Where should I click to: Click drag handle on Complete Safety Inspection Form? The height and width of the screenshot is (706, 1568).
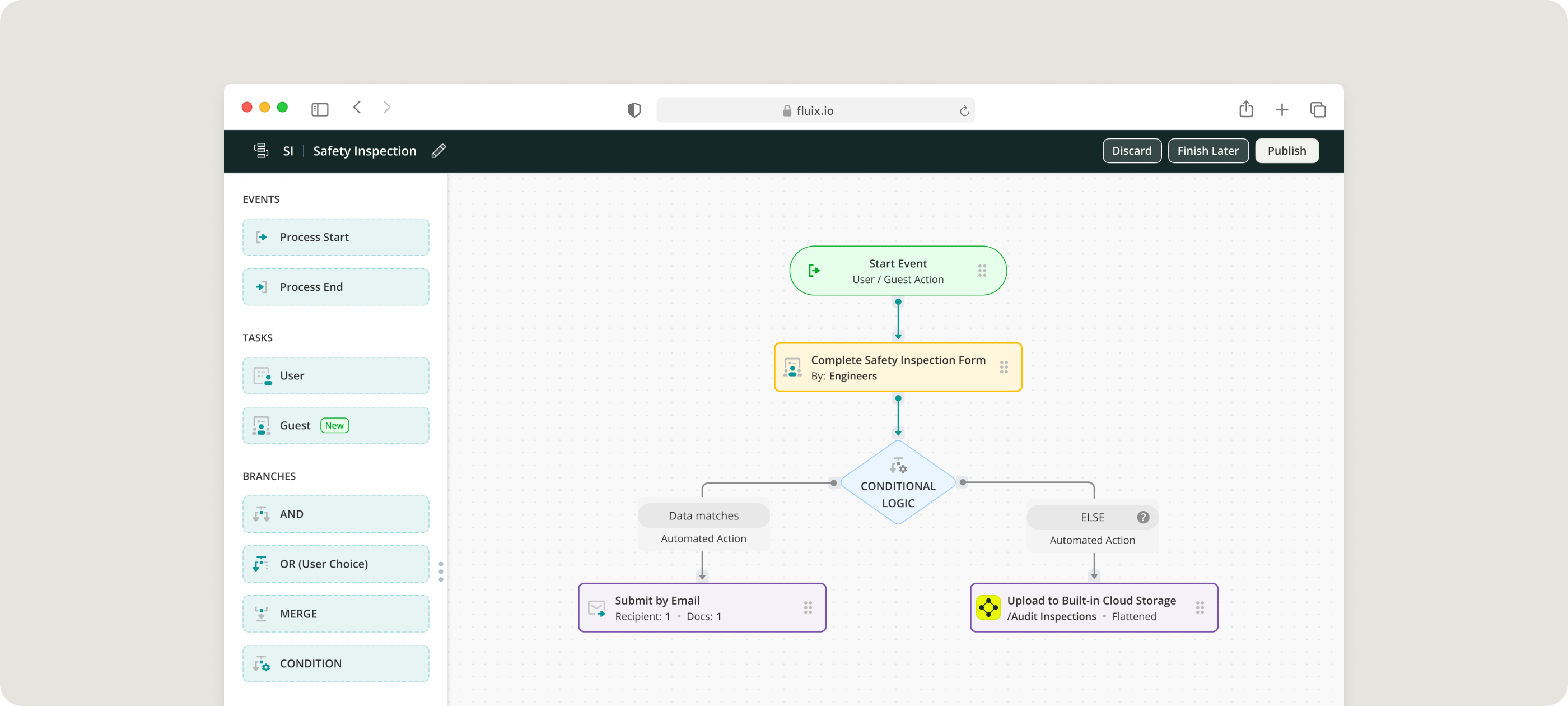click(x=1004, y=366)
